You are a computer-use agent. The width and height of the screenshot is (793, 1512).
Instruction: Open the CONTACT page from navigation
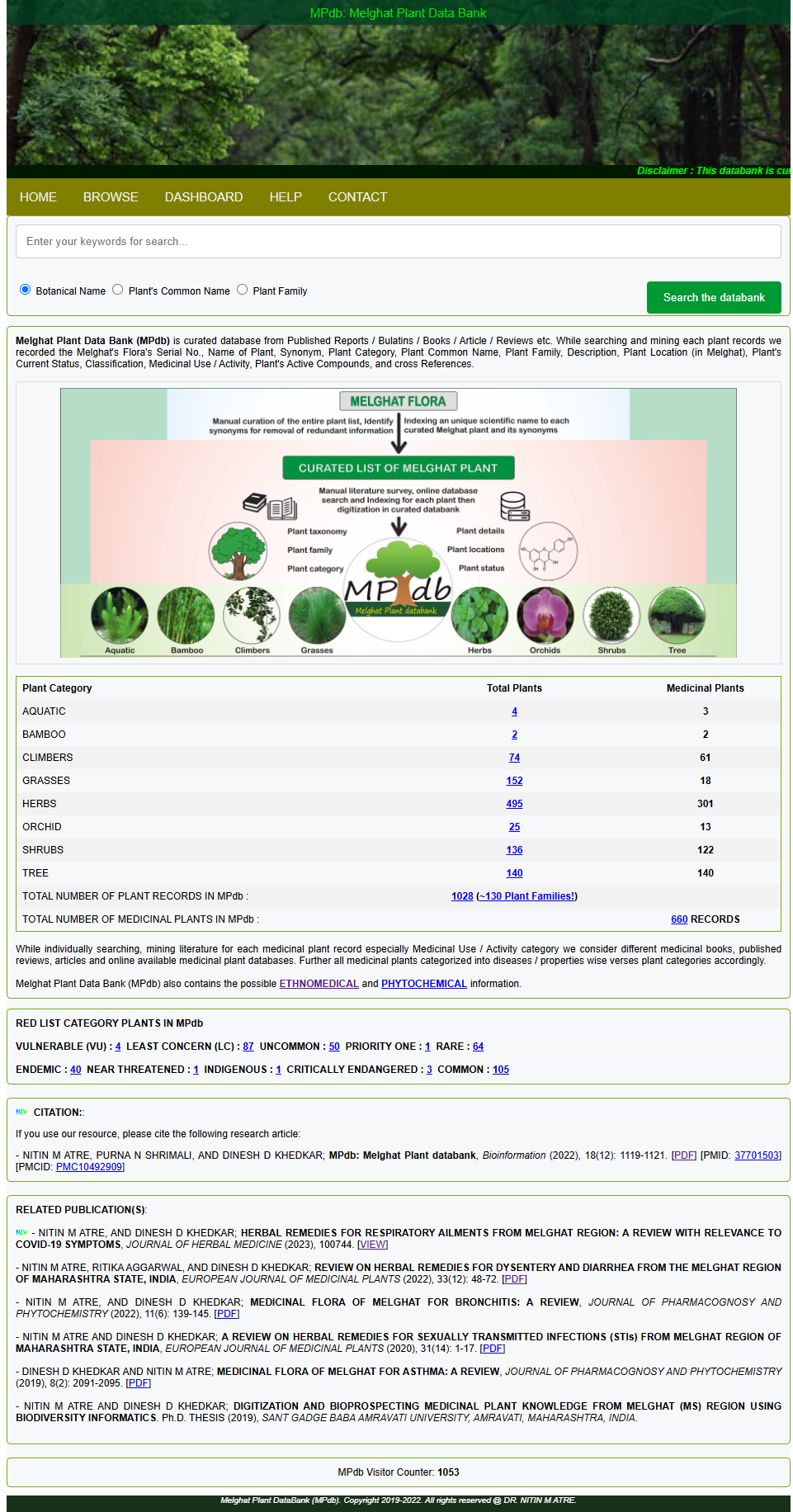(357, 197)
